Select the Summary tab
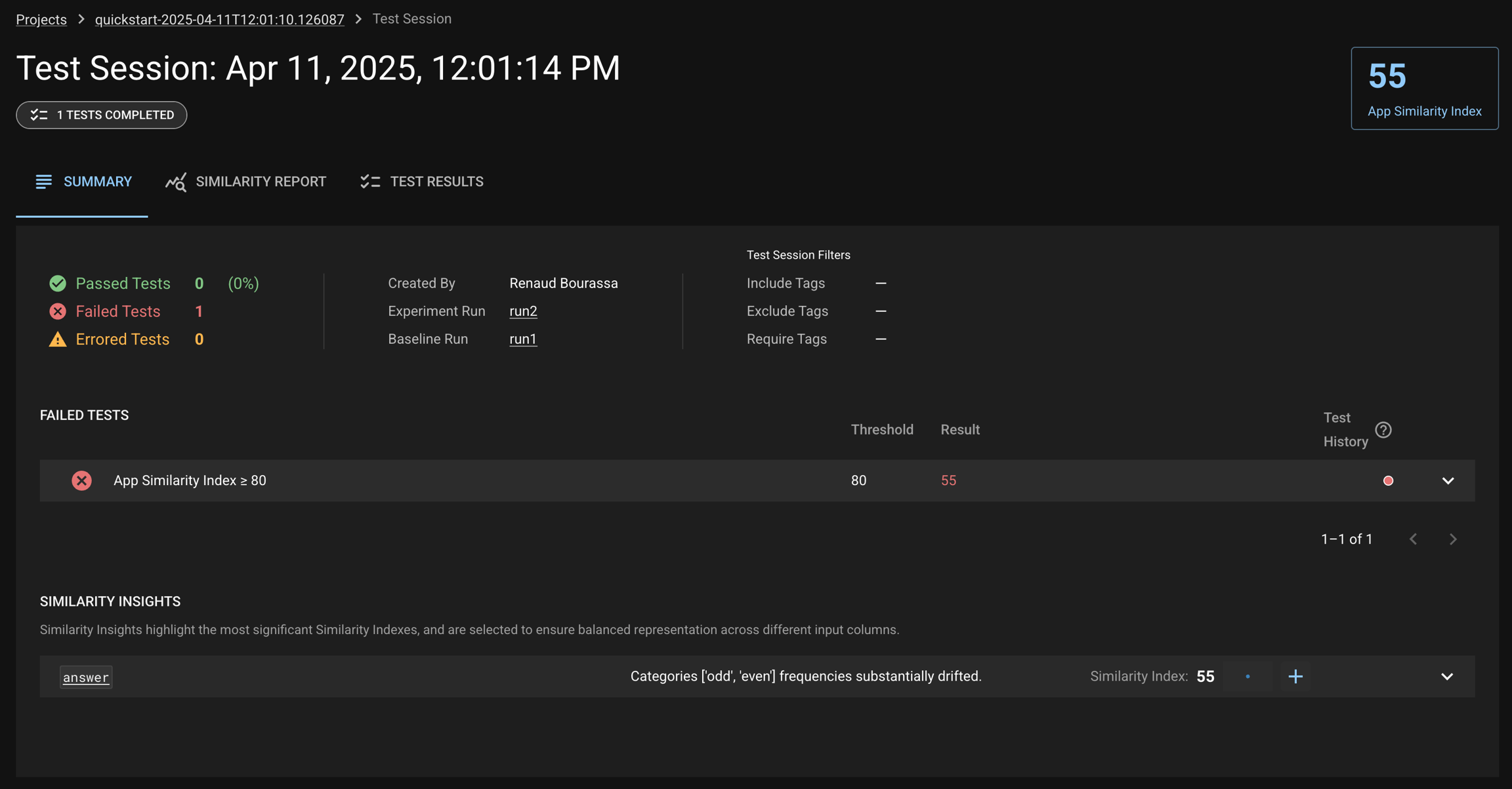Image resolution: width=1512 pixels, height=789 pixels. point(83,182)
